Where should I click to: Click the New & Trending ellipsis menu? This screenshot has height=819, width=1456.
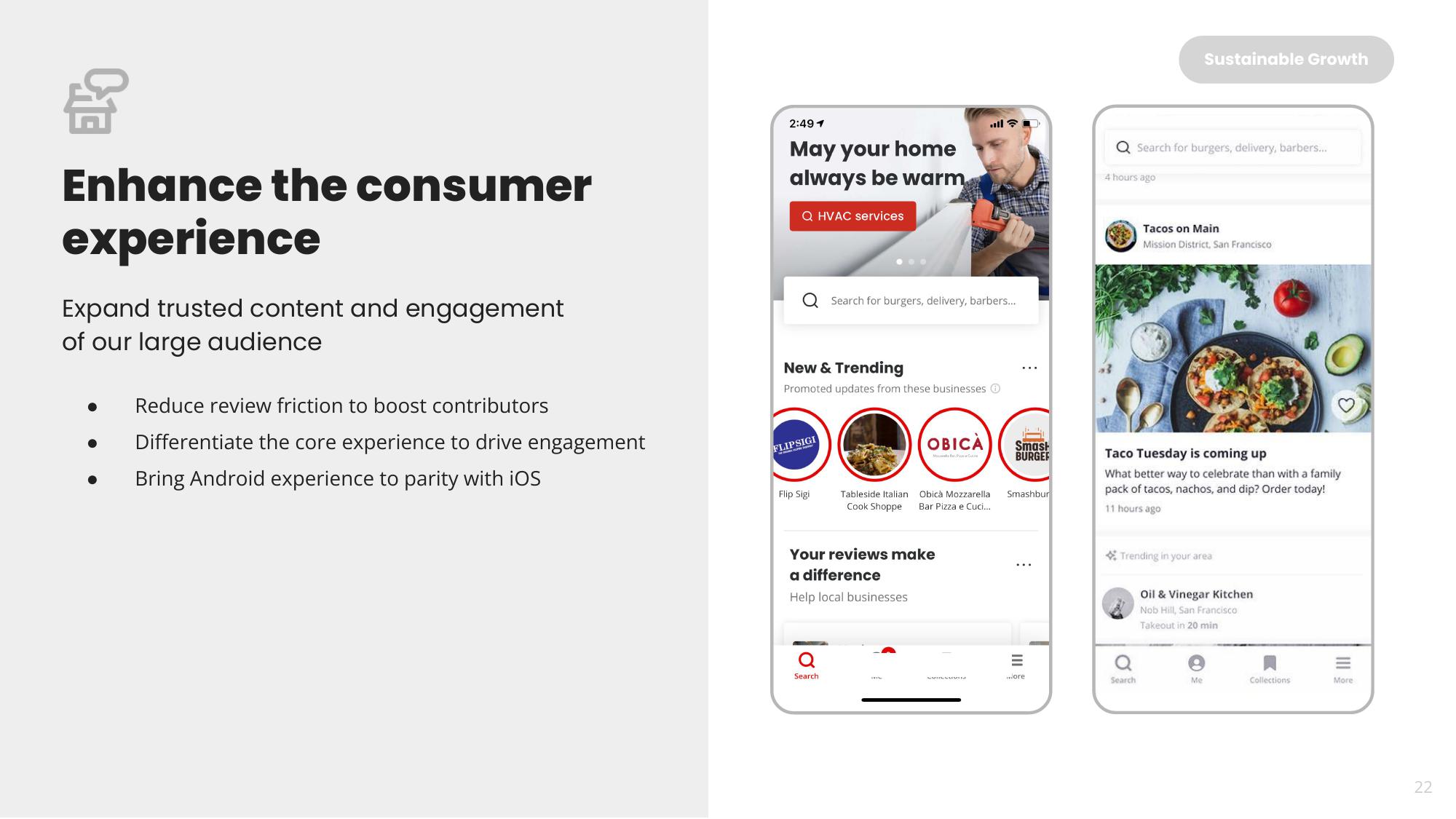[1027, 366]
